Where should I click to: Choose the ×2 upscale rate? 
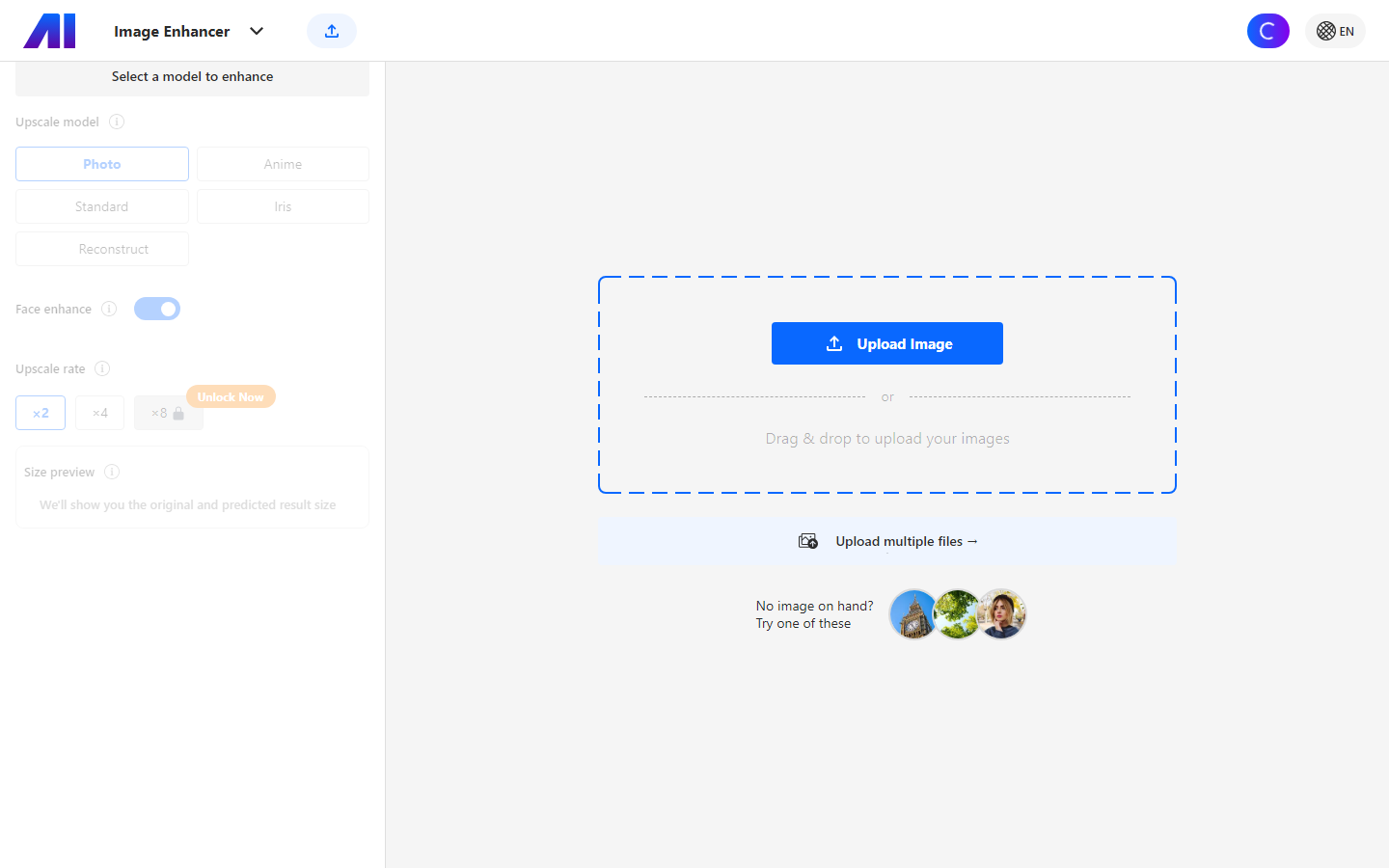point(41,413)
